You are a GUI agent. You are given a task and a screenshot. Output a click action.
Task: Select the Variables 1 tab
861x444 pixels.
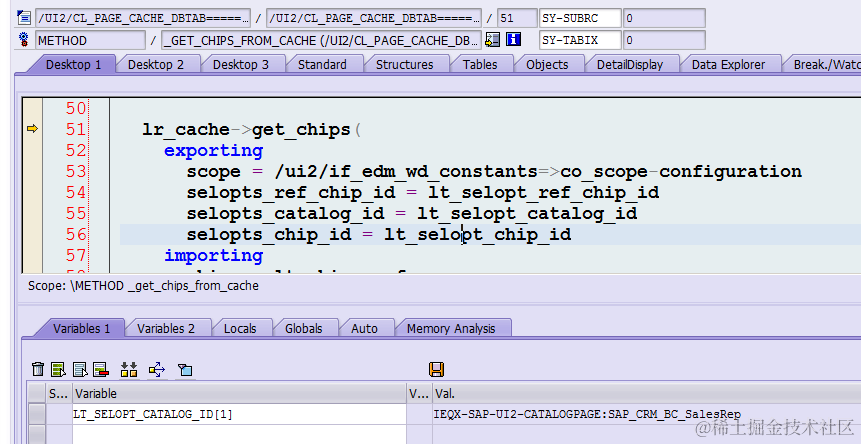click(81, 328)
